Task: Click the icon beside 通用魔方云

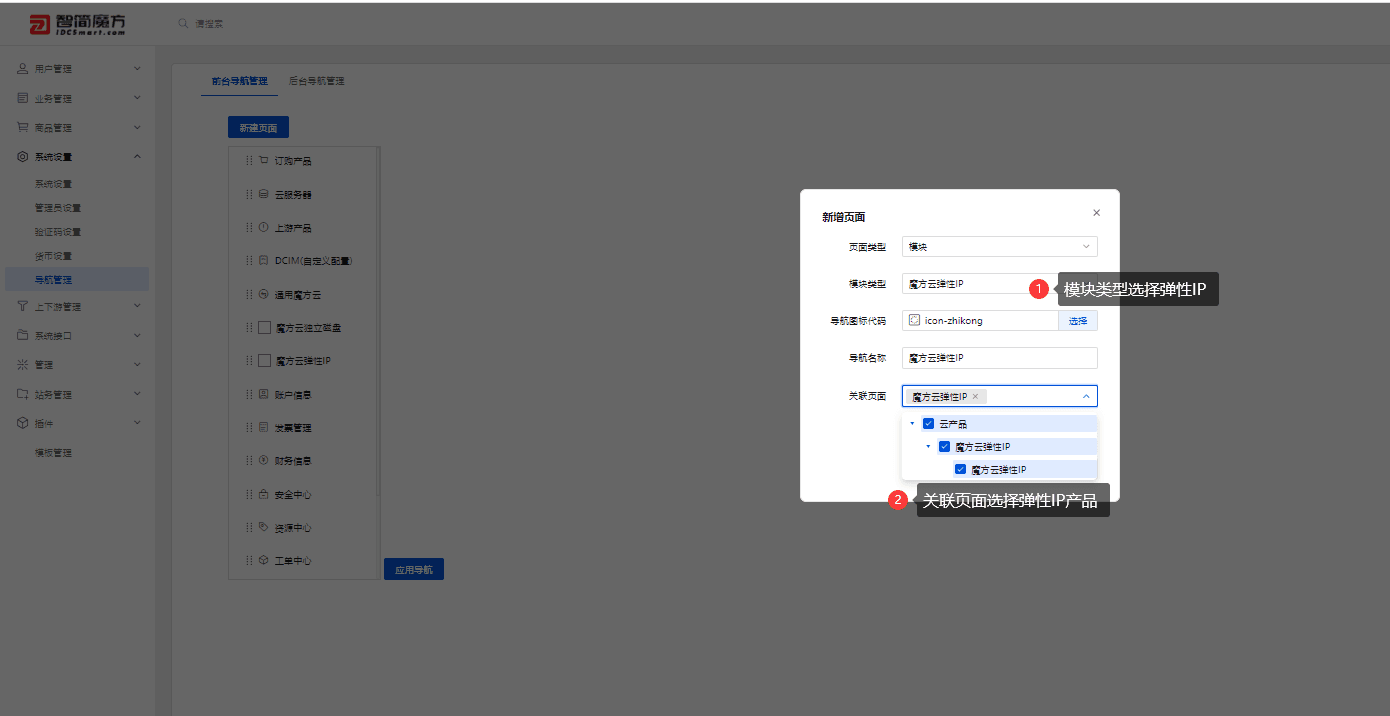Action: pyautogui.click(x=263, y=294)
